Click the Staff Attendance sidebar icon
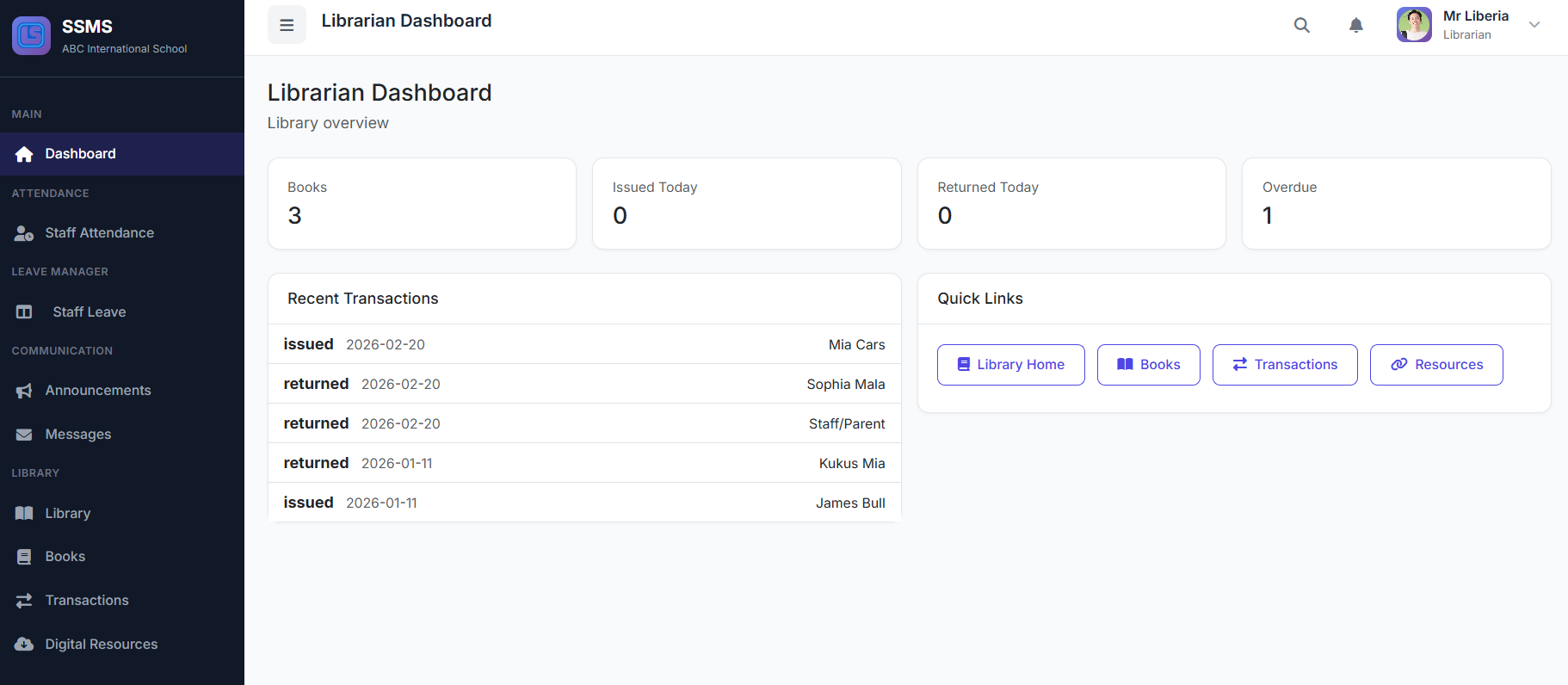The height and width of the screenshot is (685, 1568). point(24,233)
